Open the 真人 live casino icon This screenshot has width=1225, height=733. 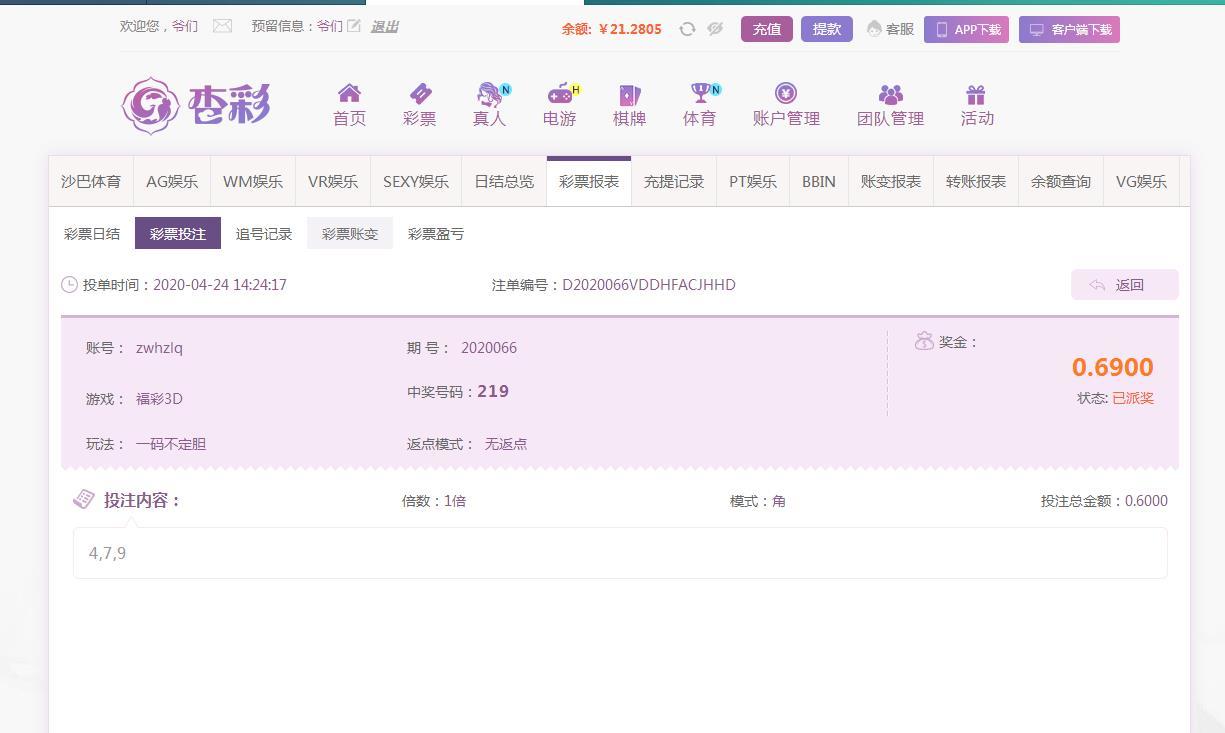coord(489,94)
